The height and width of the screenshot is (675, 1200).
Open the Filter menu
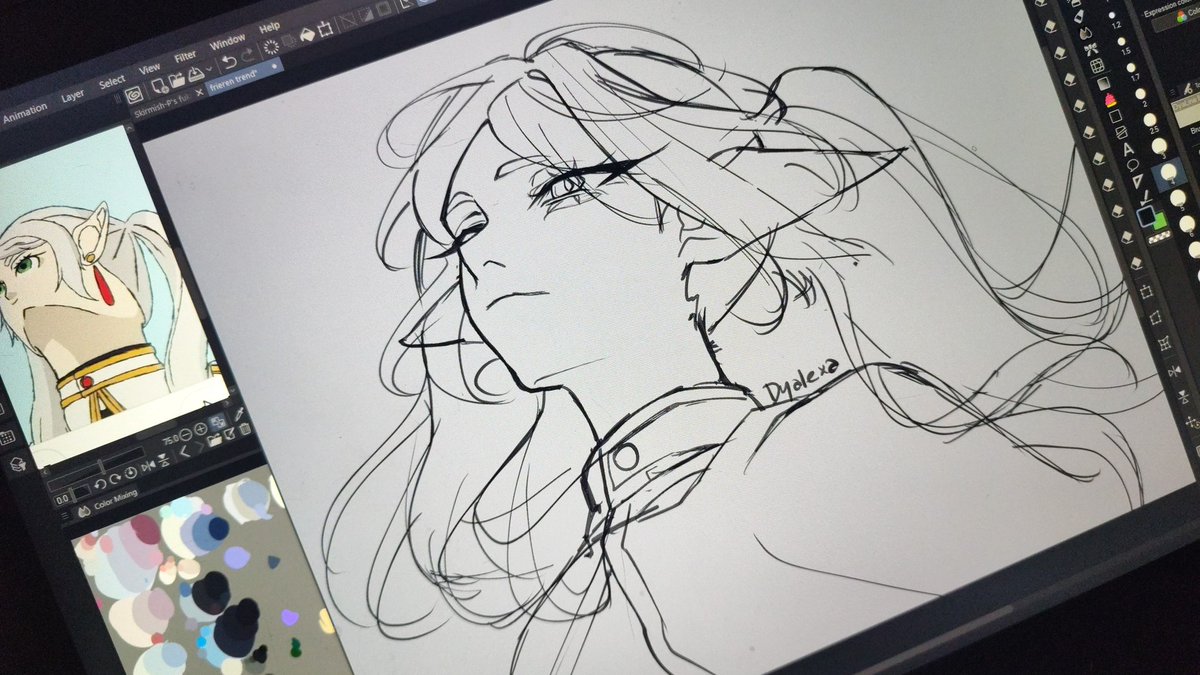[x=185, y=56]
